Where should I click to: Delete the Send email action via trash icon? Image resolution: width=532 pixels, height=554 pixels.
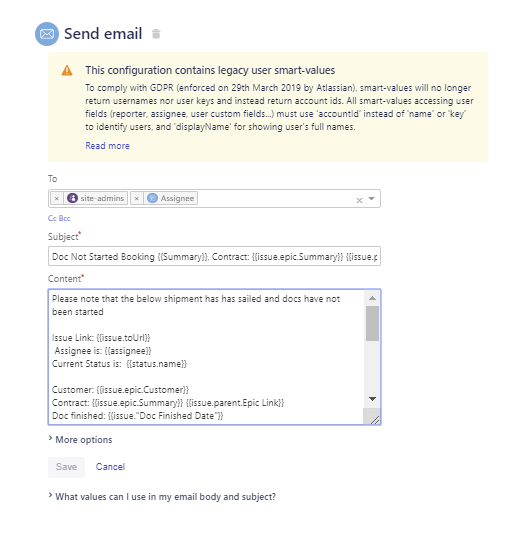coord(156,34)
